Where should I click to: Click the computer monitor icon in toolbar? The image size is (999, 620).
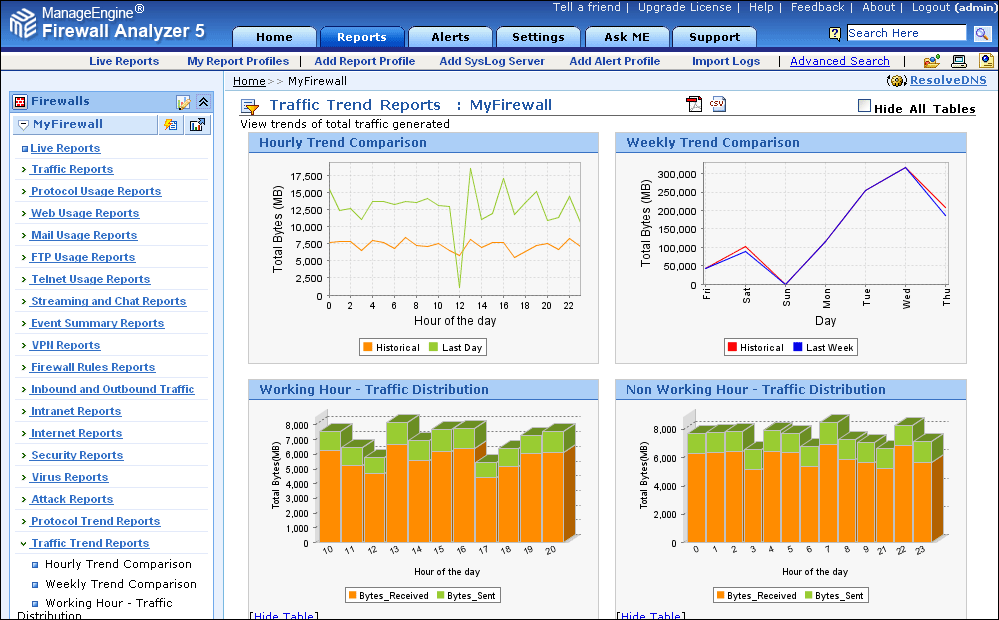coord(958,61)
